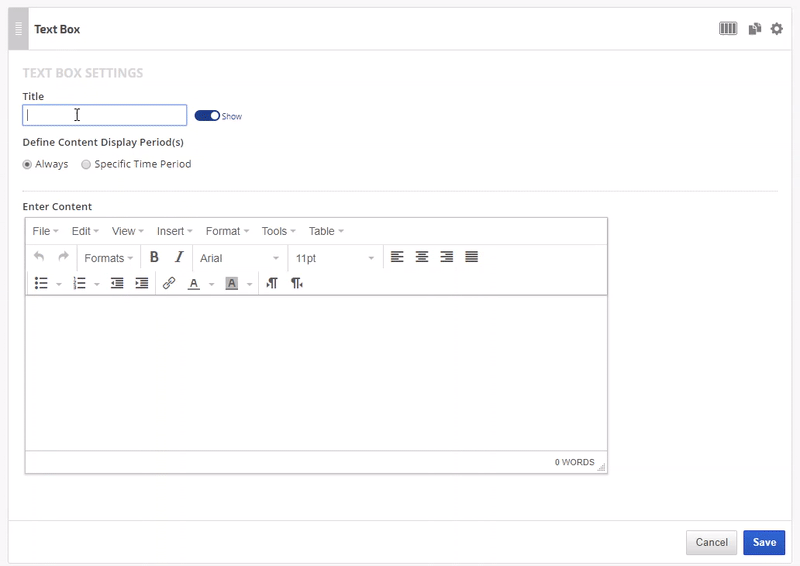
Task: Click the Cancel button
Action: [x=711, y=542]
